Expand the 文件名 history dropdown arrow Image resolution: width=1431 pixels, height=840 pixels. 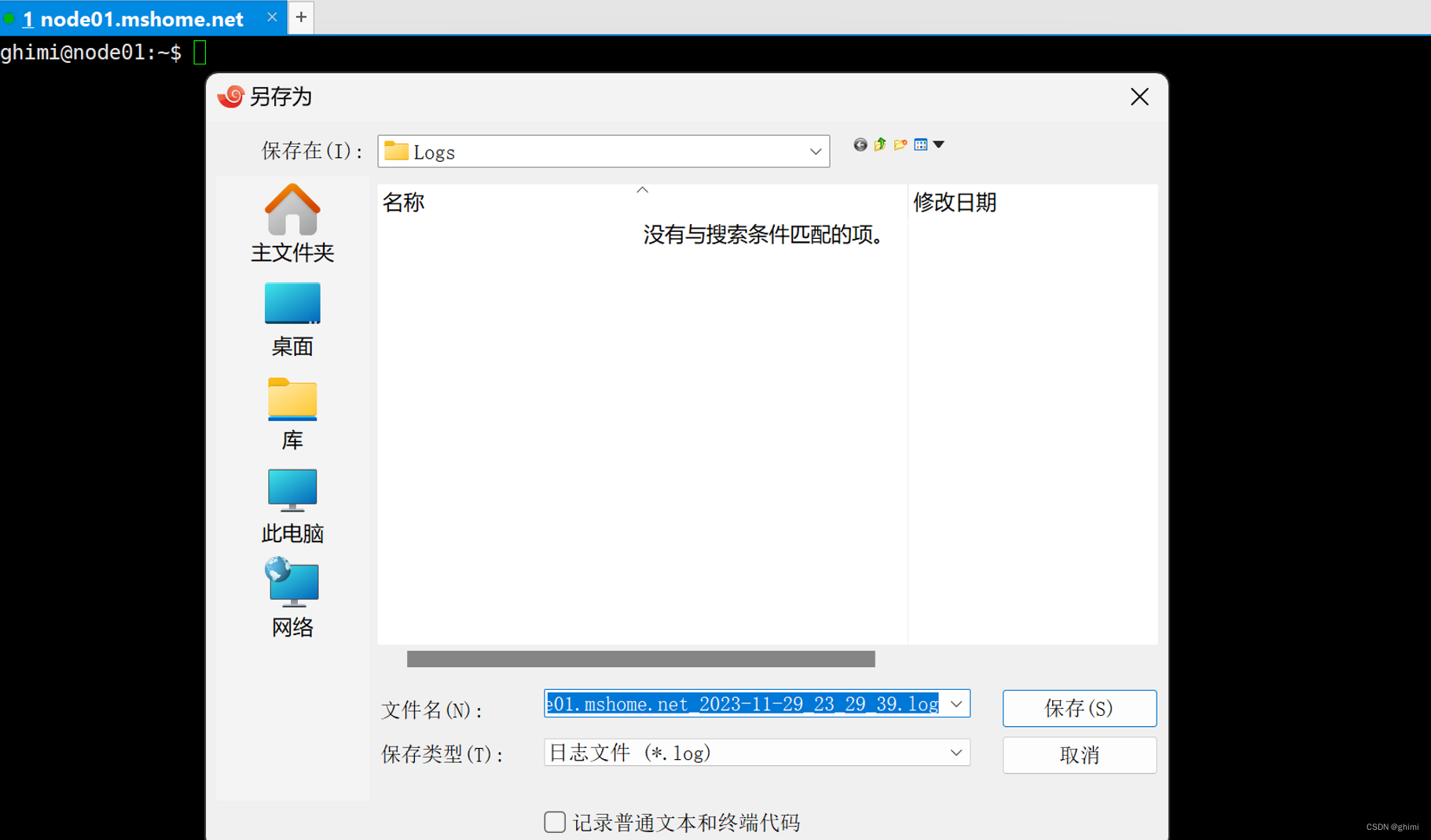click(956, 704)
